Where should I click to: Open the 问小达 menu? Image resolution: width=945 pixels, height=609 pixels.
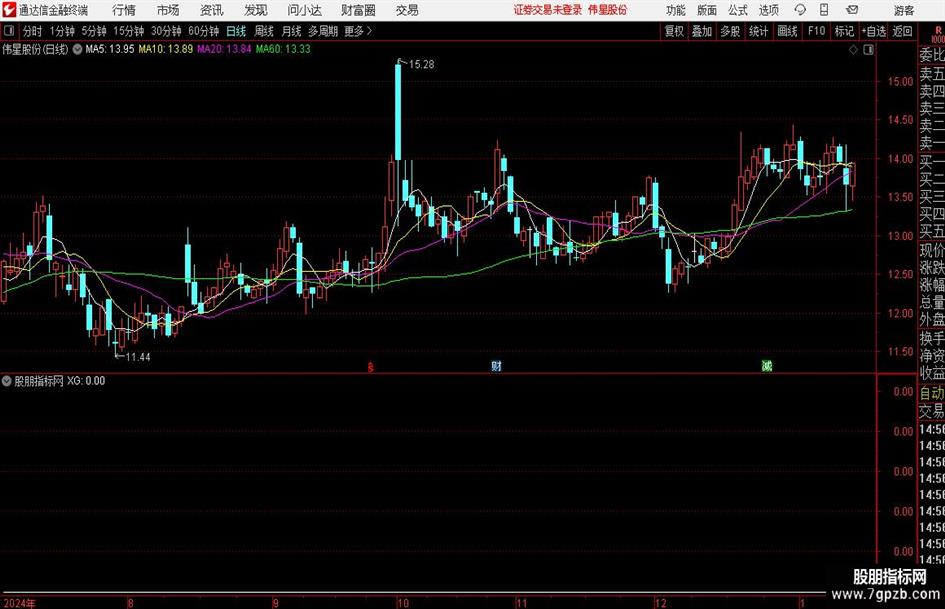click(x=304, y=10)
